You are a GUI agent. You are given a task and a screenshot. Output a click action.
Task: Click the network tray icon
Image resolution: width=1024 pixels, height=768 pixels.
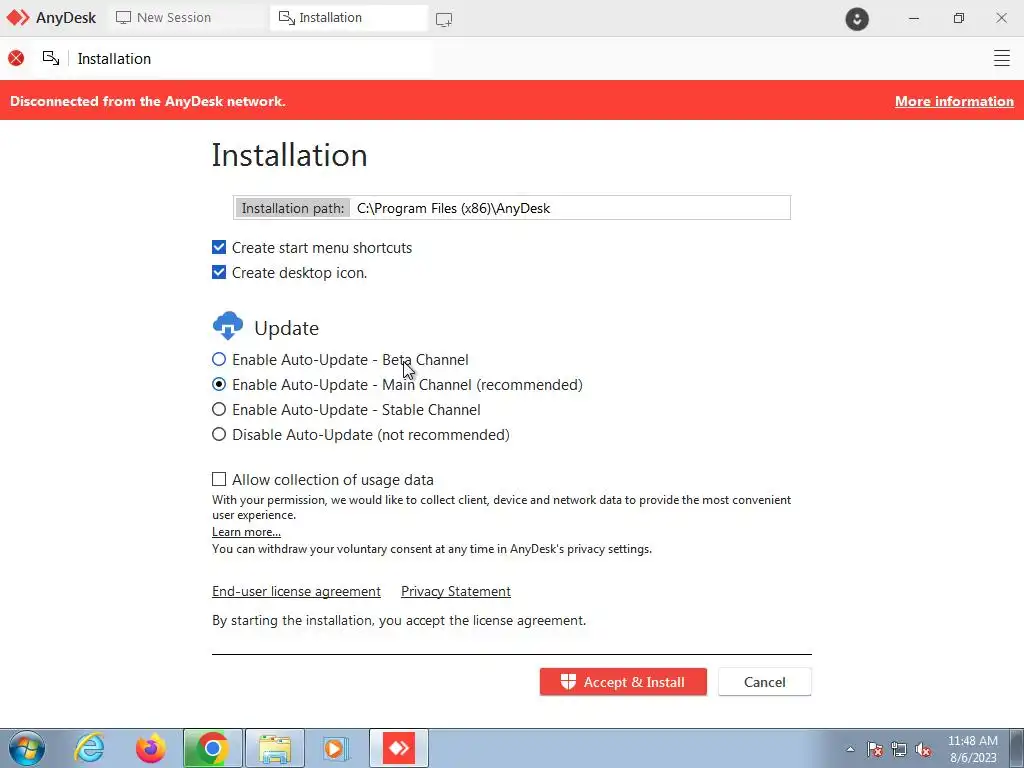tap(899, 750)
